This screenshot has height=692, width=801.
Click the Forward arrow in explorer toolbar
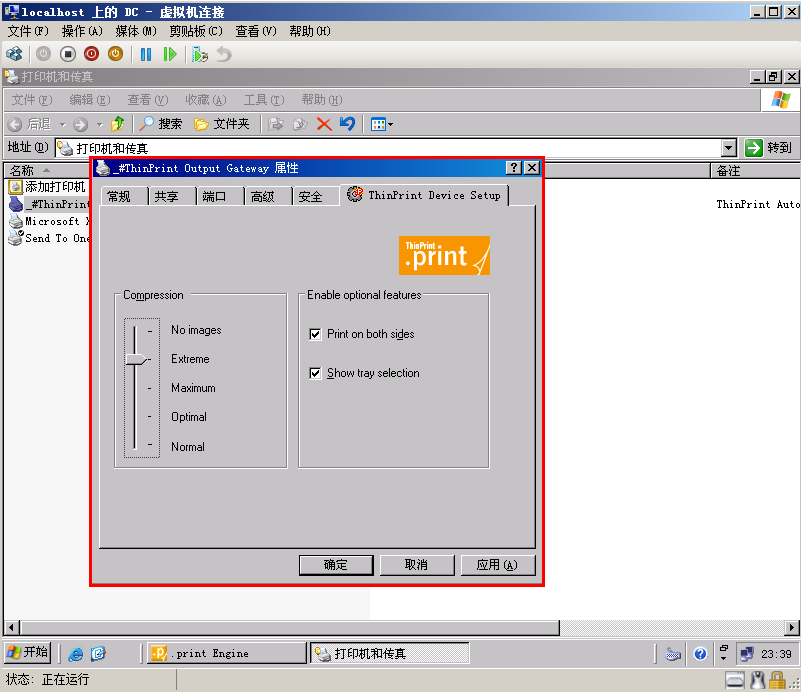coord(80,124)
